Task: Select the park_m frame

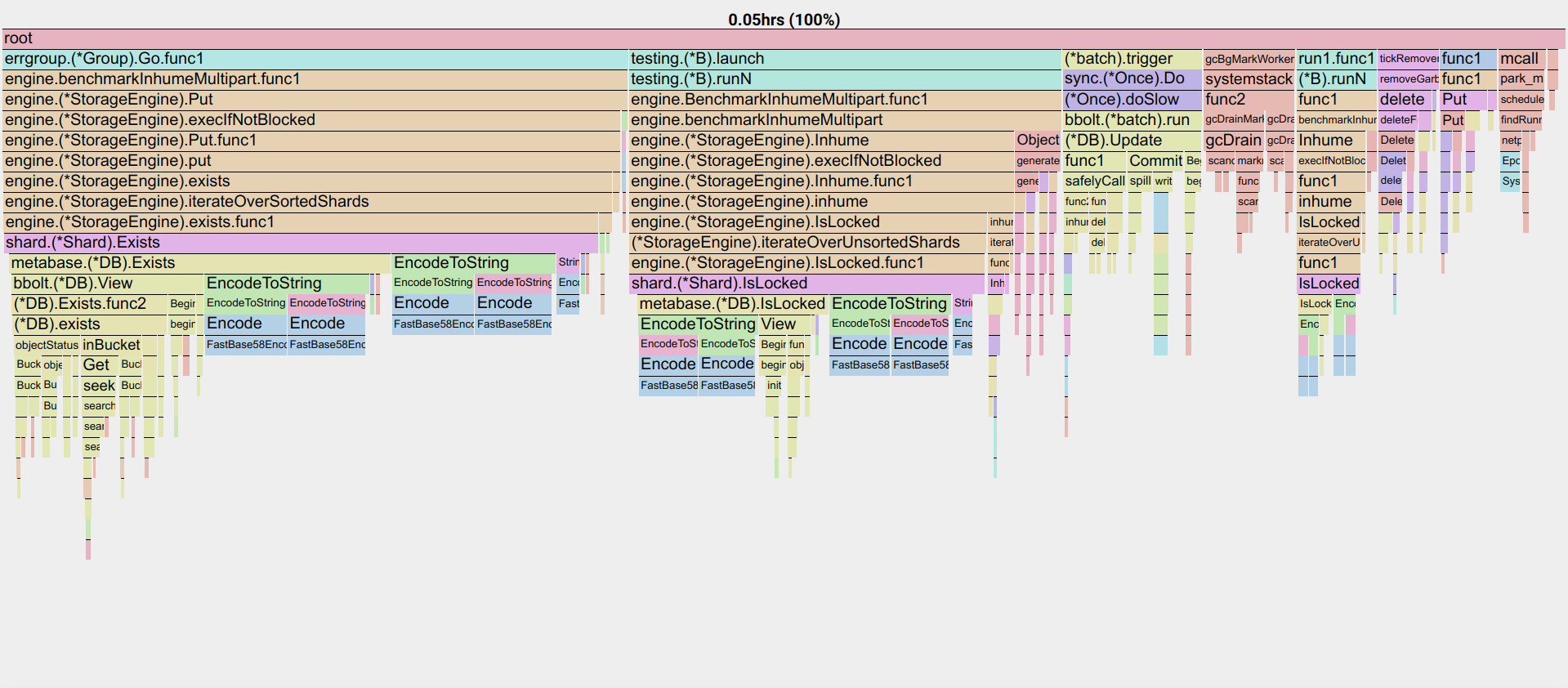Action: [x=1521, y=79]
